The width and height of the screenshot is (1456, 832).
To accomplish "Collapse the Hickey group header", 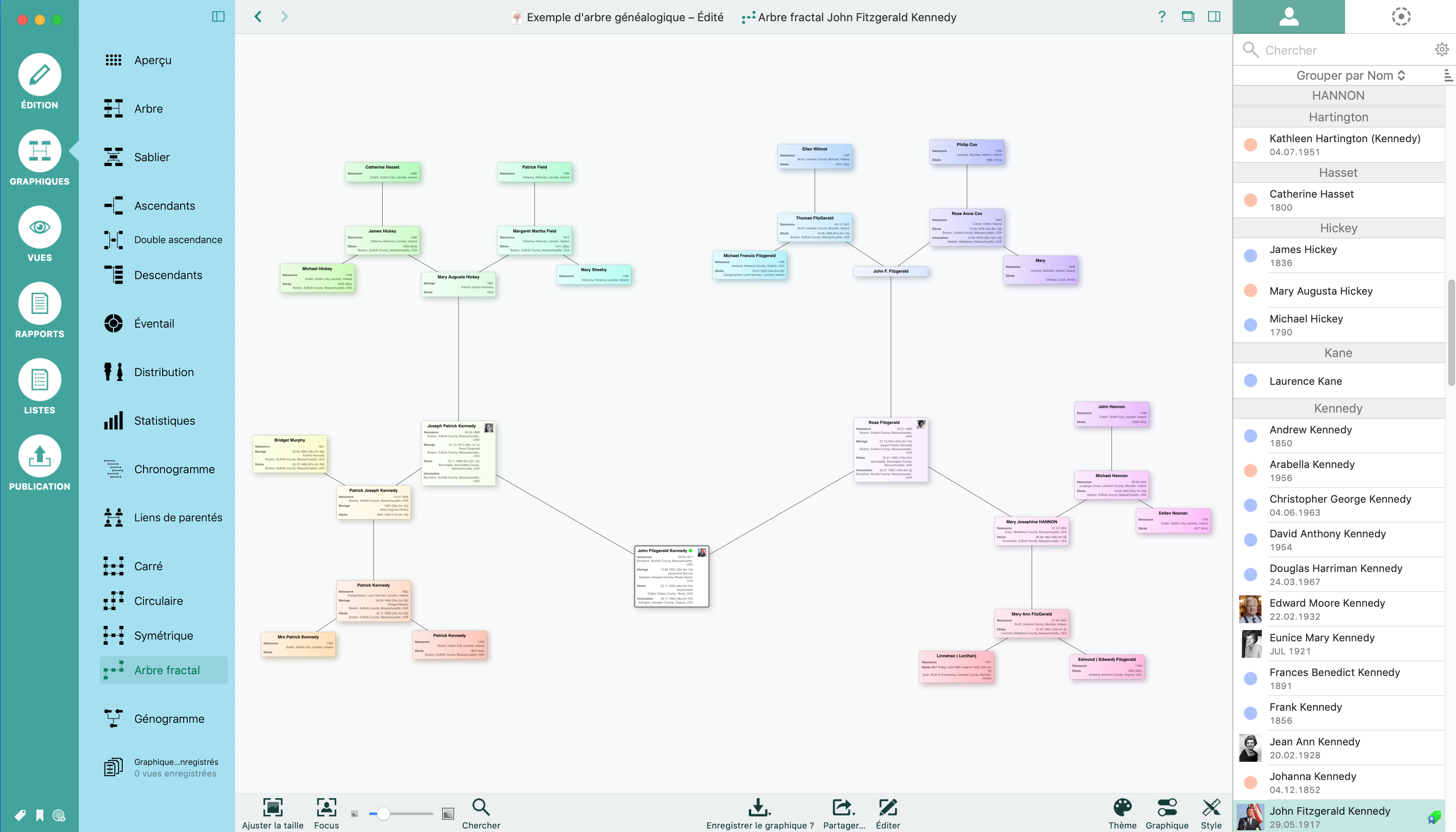I will (1339, 228).
